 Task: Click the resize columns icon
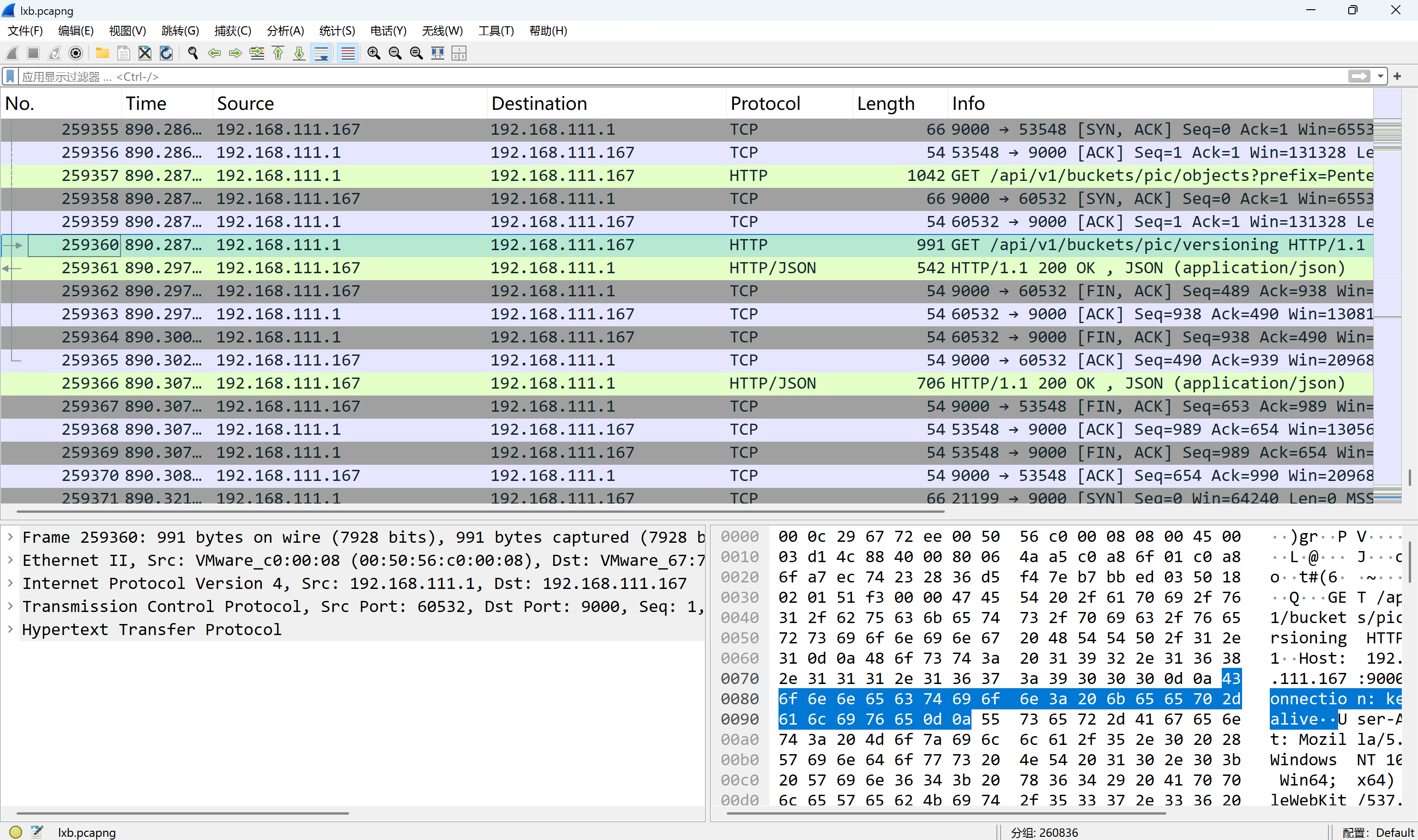pos(437,53)
